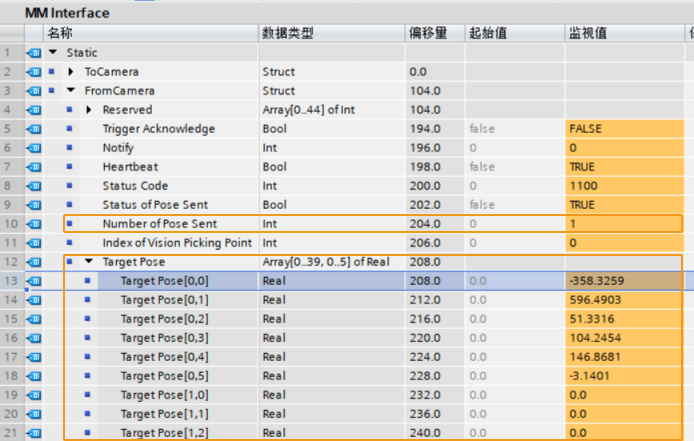
Task: Click the start value false in Heartbeat row
Action: pyautogui.click(x=482, y=167)
